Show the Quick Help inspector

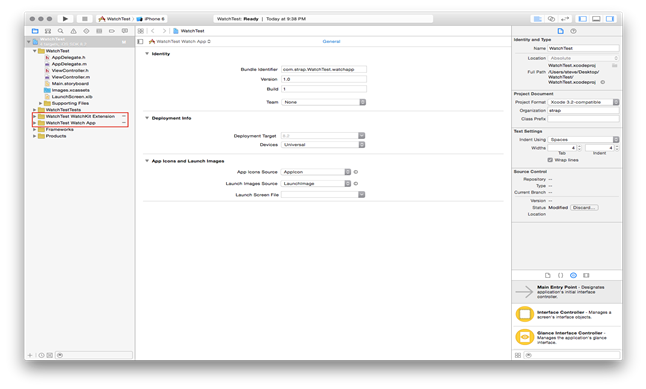[573, 31]
